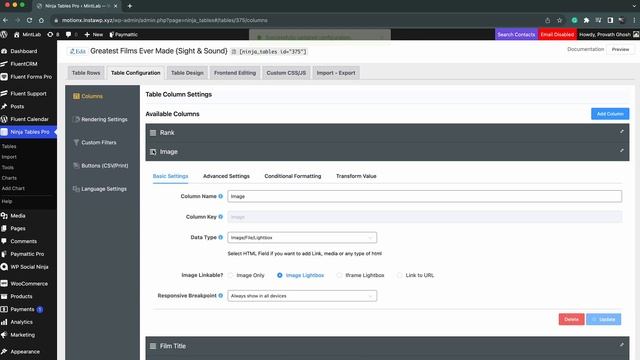Expand the Film Title column settings
This screenshot has height=360, width=640.
coord(622,344)
